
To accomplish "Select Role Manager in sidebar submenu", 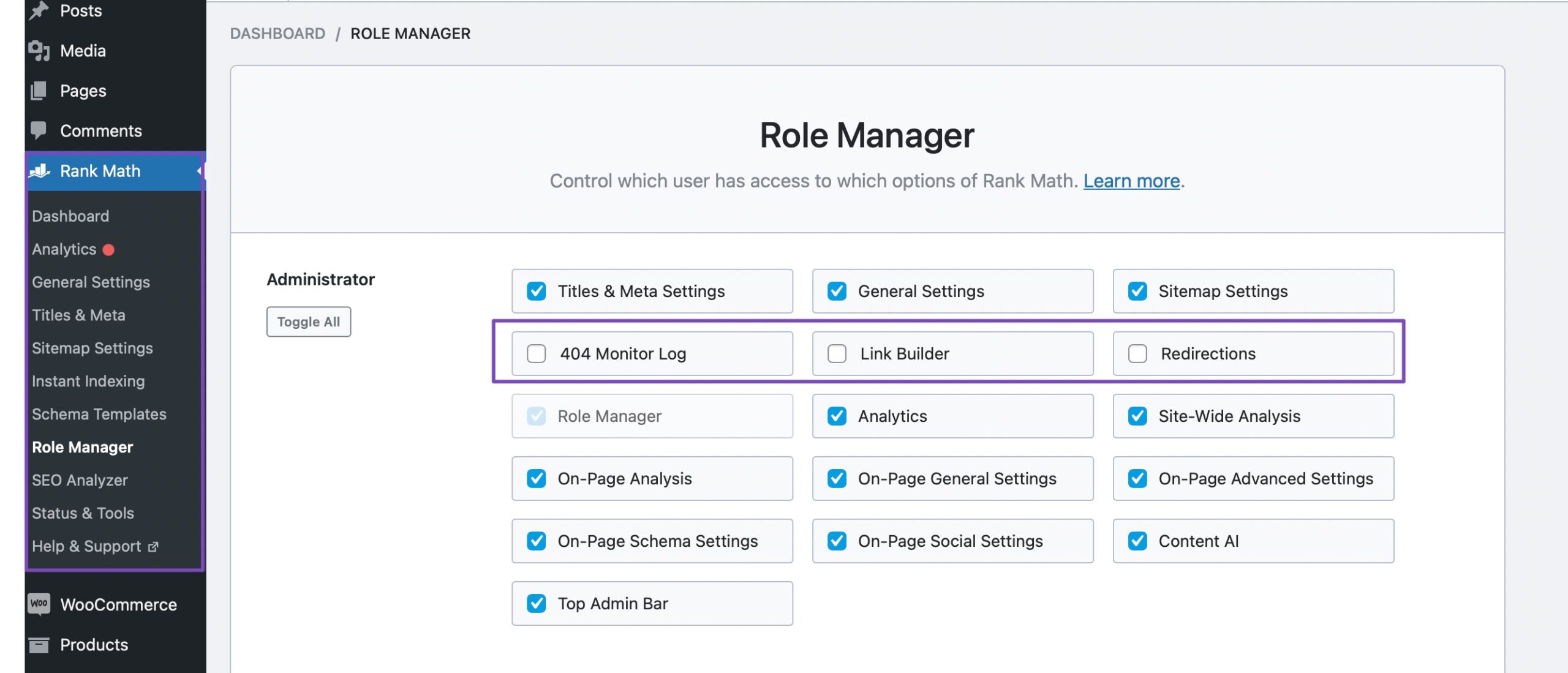I will click(x=83, y=448).
